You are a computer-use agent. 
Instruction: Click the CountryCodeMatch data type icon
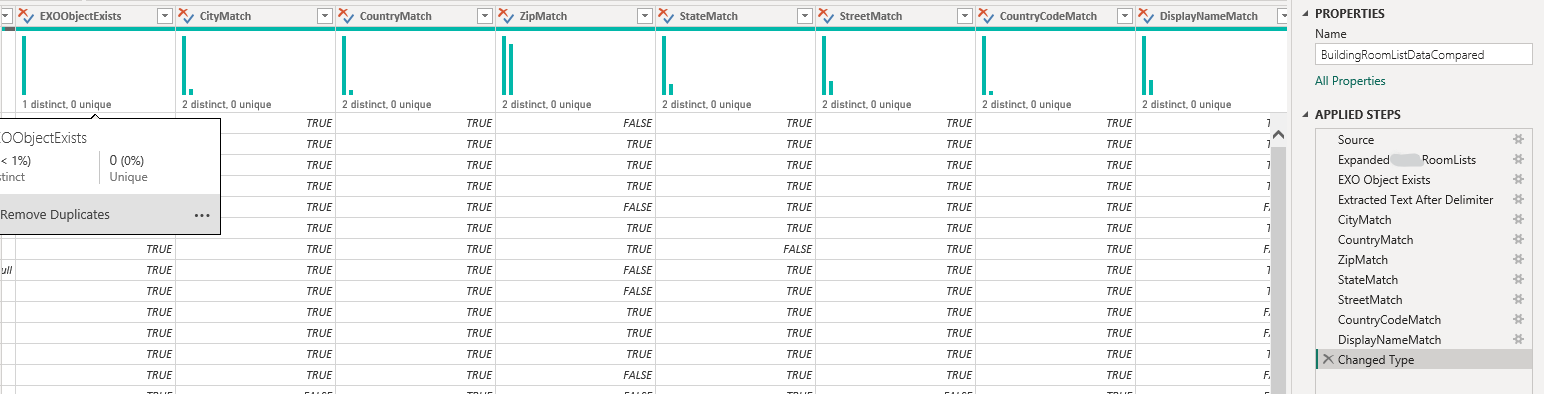[986, 16]
